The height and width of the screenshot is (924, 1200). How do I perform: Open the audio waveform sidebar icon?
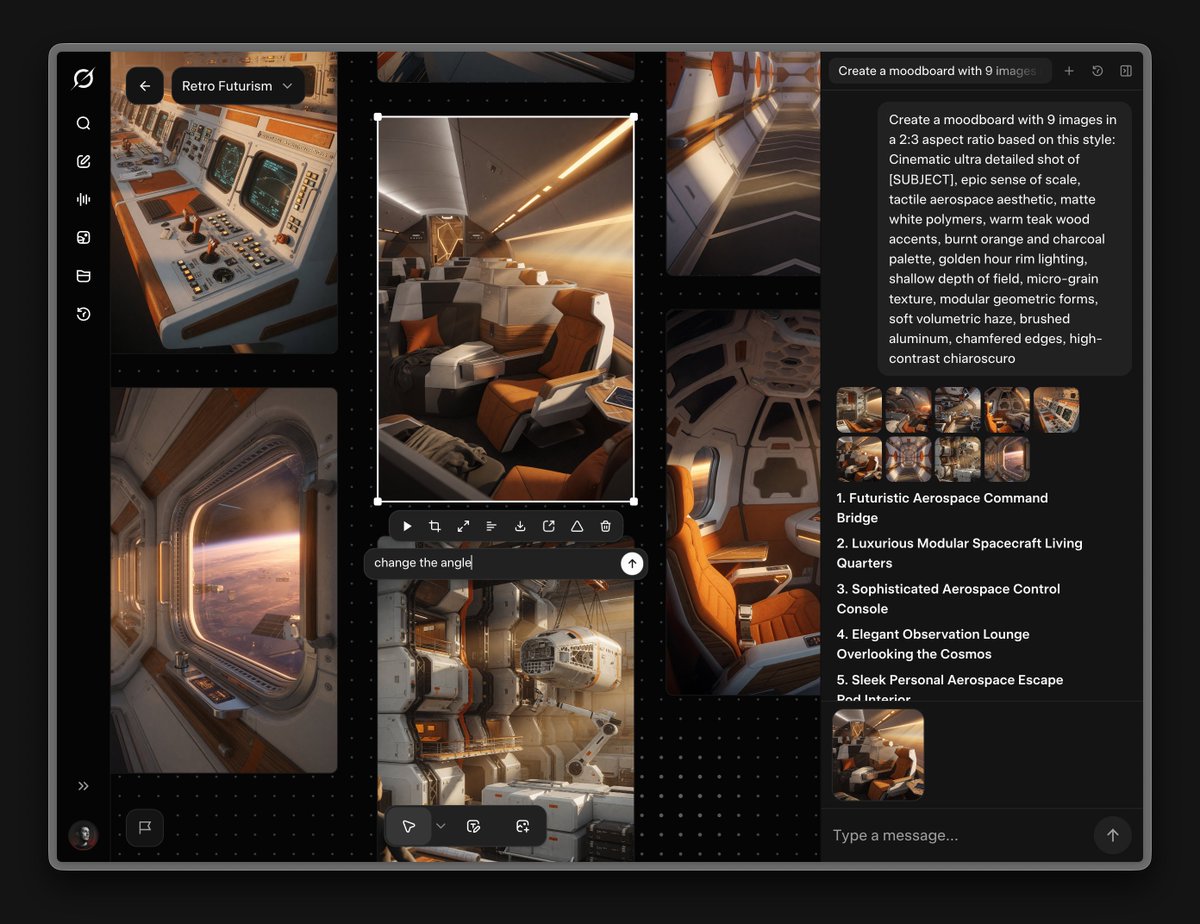[x=83, y=199]
